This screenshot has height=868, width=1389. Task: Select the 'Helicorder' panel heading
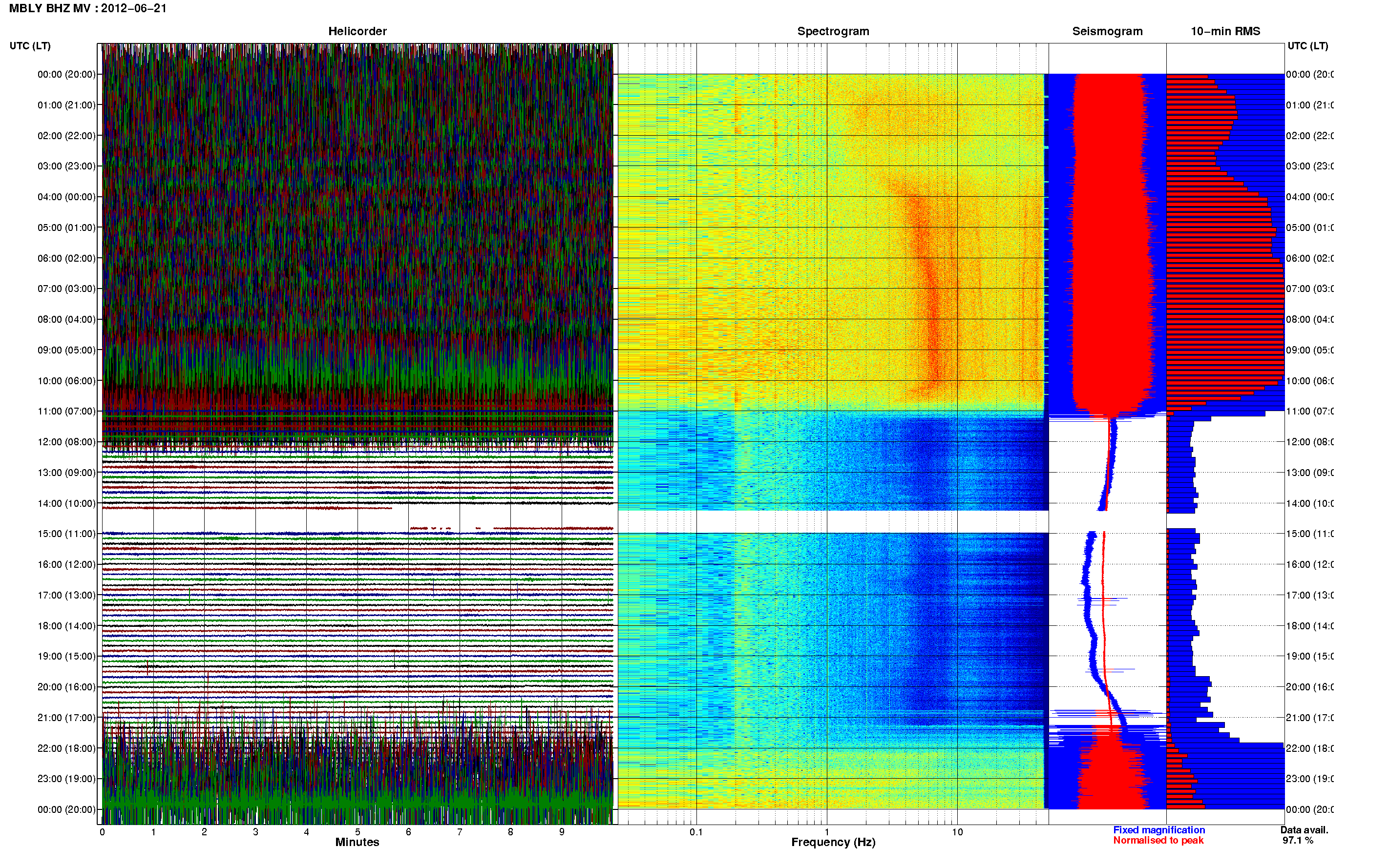[357, 32]
